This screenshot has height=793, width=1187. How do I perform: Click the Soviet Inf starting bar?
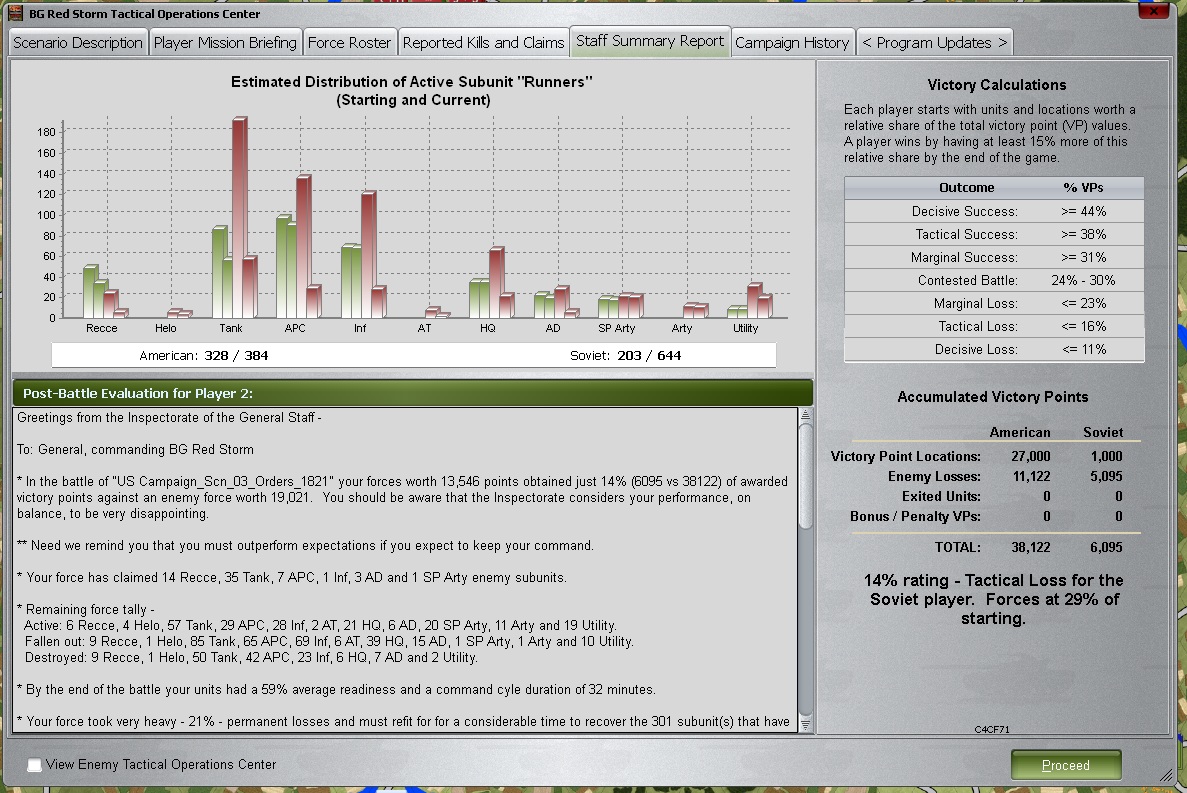pyautogui.click(x=368, y=255)
